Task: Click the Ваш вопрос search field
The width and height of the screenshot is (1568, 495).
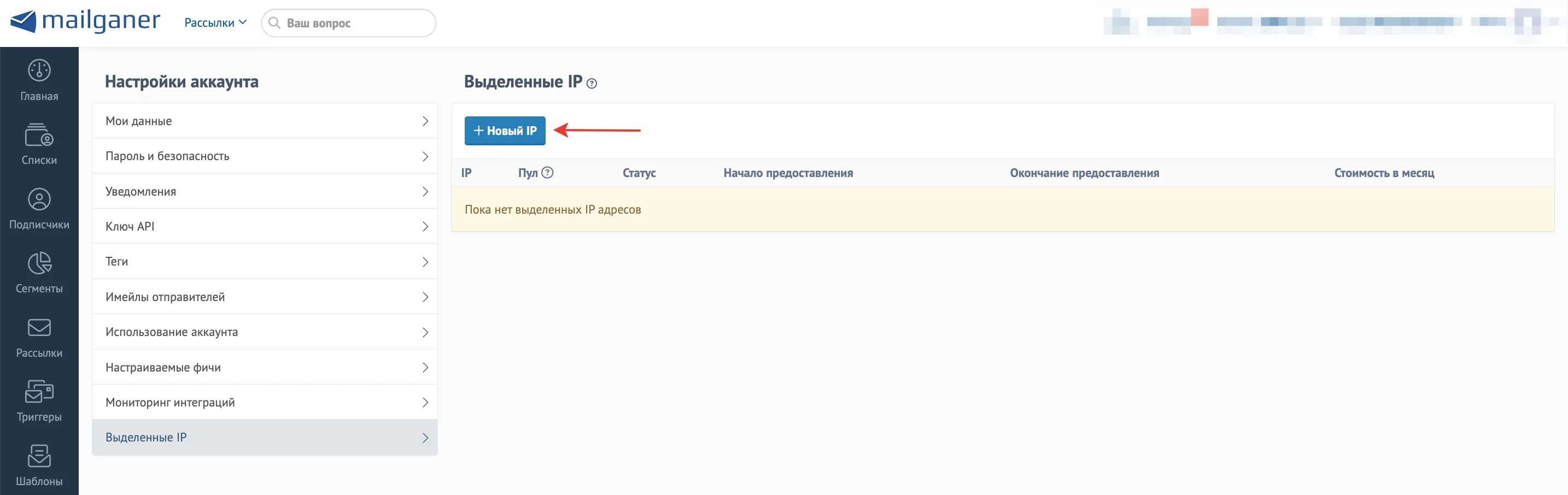Action: click(x=349, y=23)
